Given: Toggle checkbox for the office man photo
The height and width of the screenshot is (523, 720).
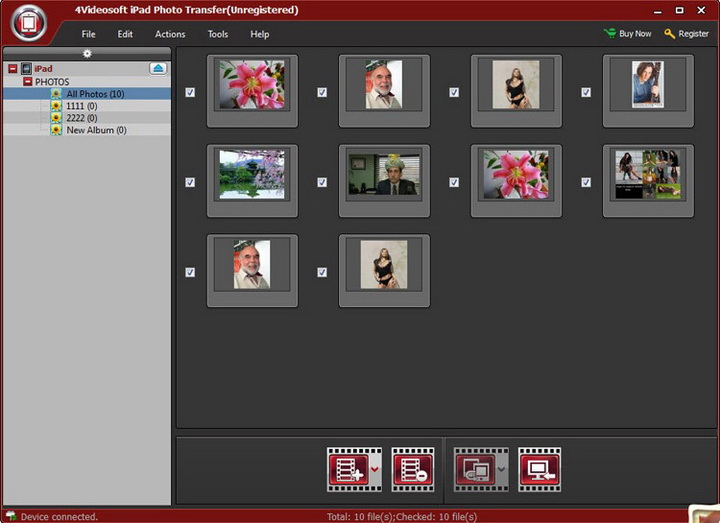Looking at the screenshot, I should 322,183.
